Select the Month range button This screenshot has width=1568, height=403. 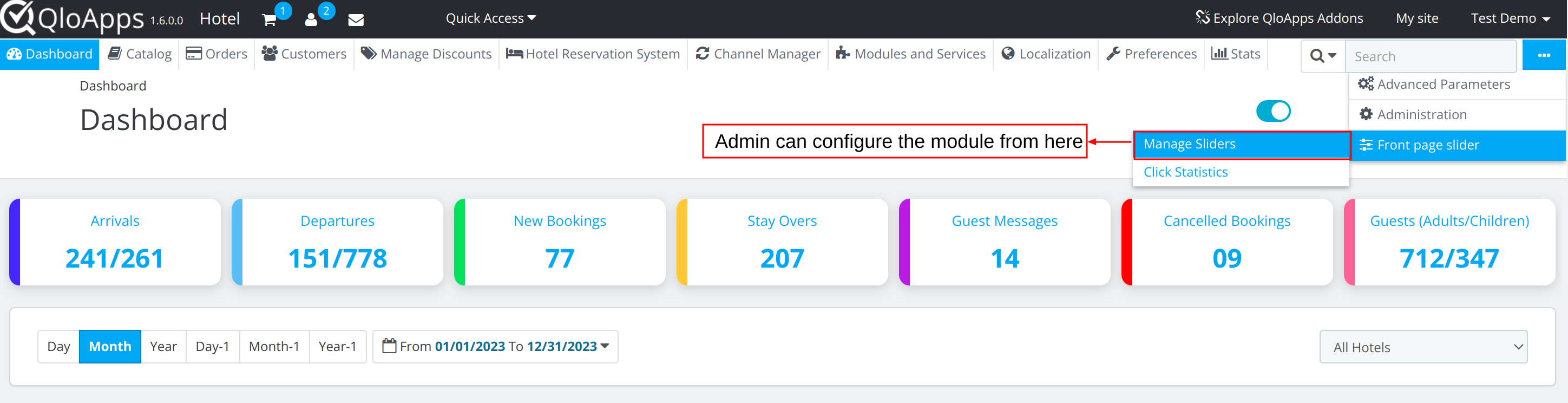(x=110, y=347)
